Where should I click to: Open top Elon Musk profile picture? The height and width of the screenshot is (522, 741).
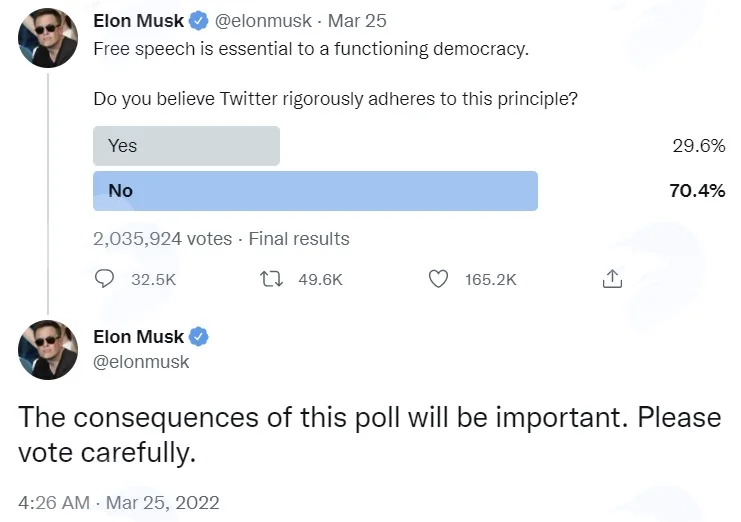pos(48,38)
